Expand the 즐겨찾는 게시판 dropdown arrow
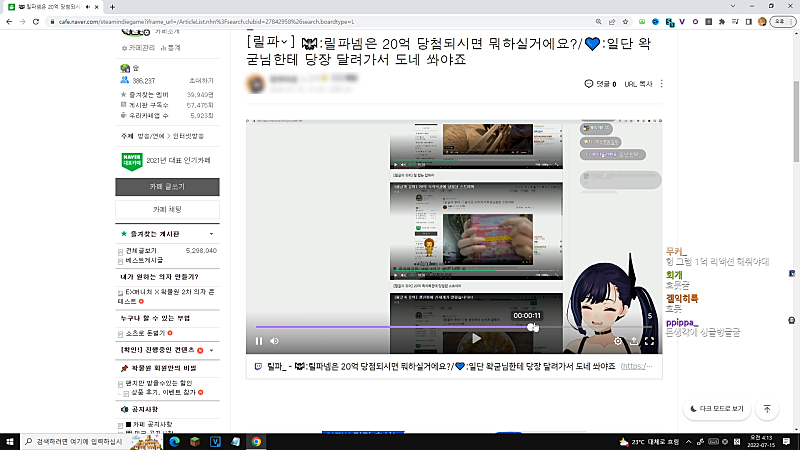800x450 pixels. click(x=211, y=234)
